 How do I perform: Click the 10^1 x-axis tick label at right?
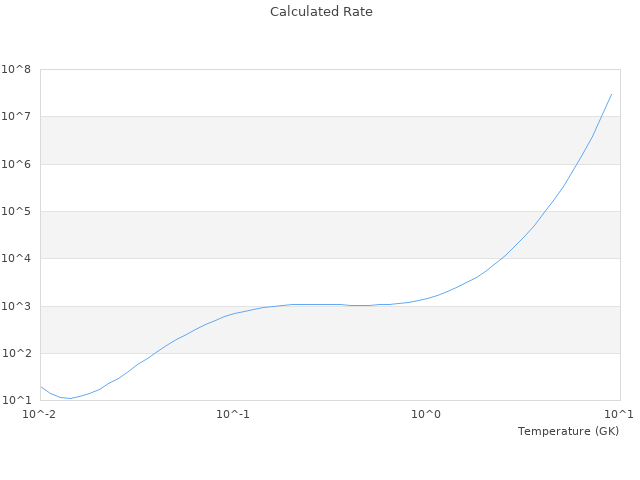coord(619,414)
